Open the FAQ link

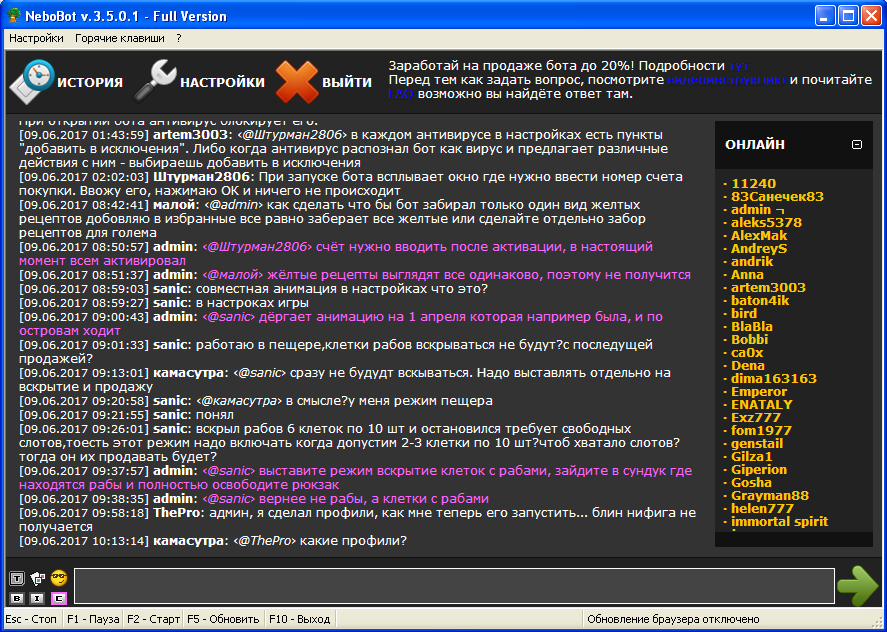coord(400,93)
